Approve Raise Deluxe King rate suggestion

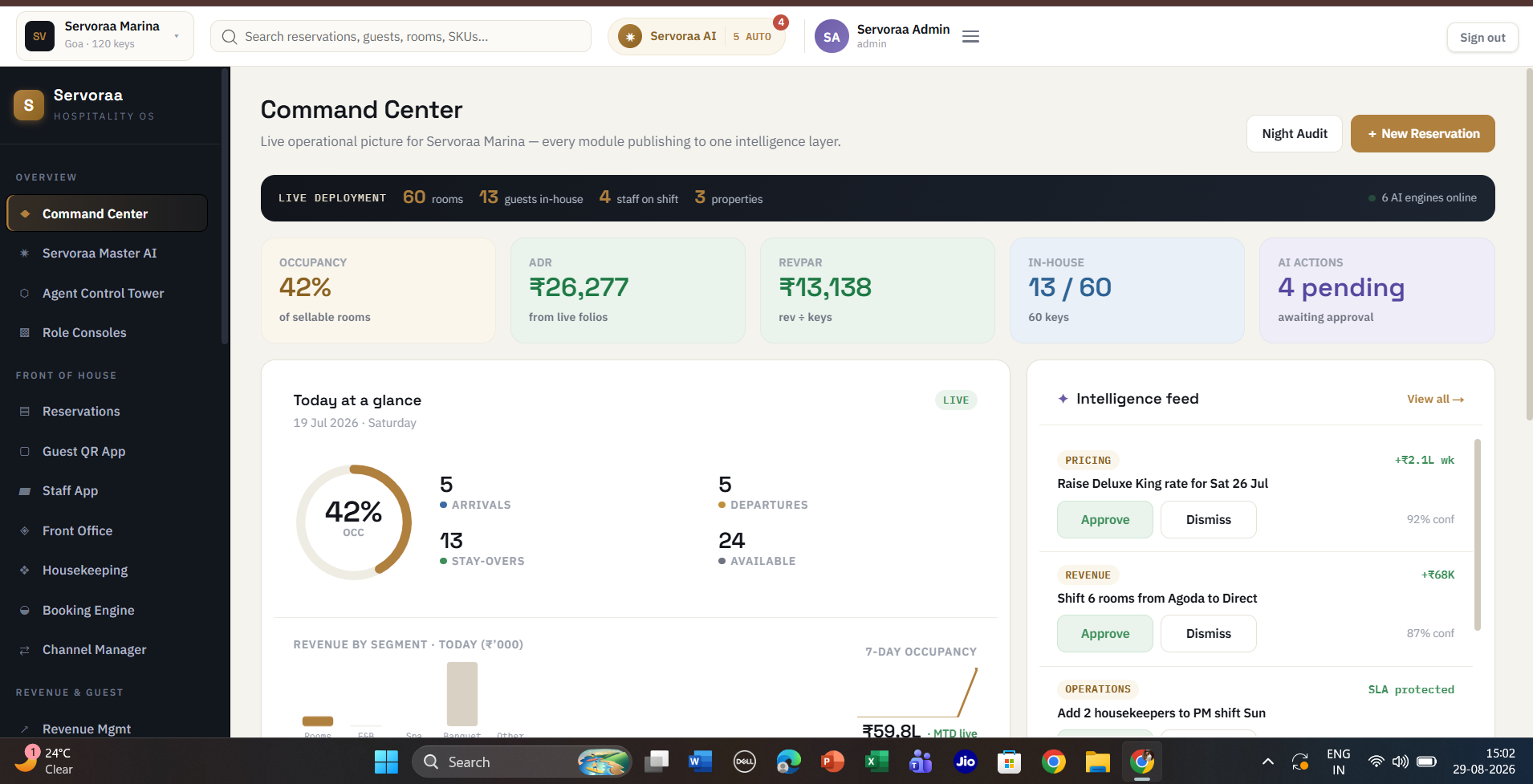1104,520
